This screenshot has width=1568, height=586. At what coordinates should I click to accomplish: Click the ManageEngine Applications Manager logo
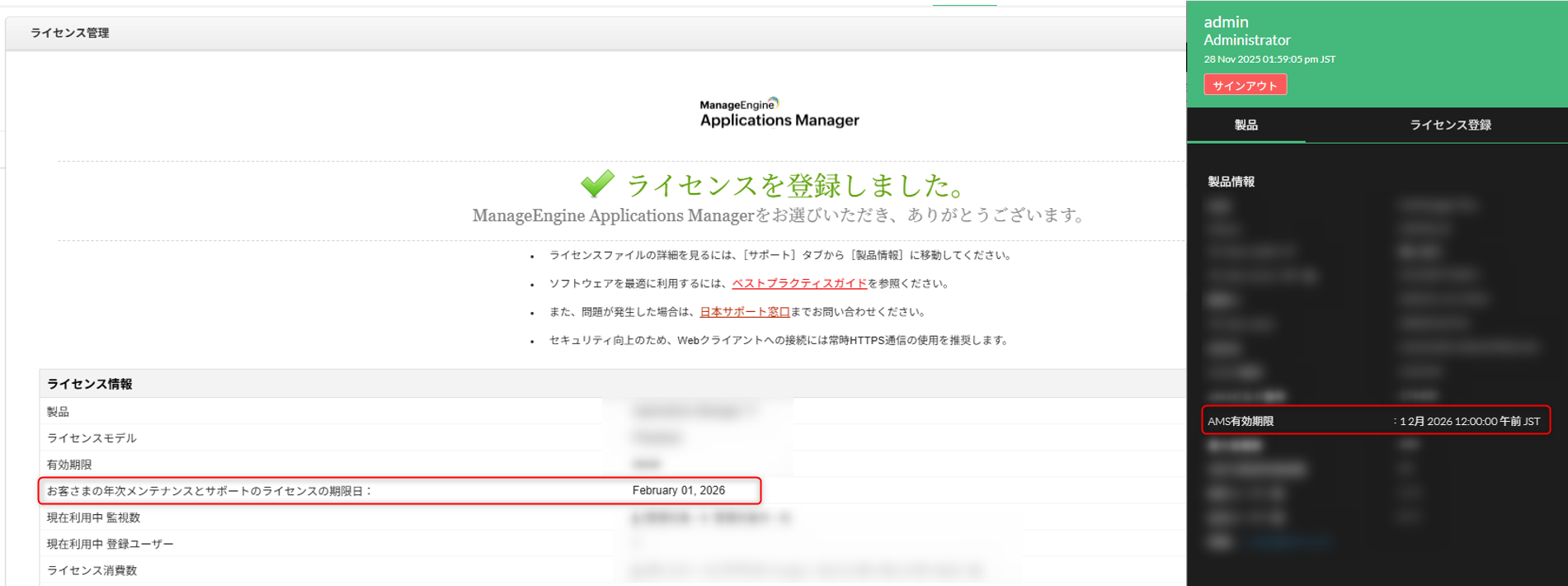coord(779,113)
